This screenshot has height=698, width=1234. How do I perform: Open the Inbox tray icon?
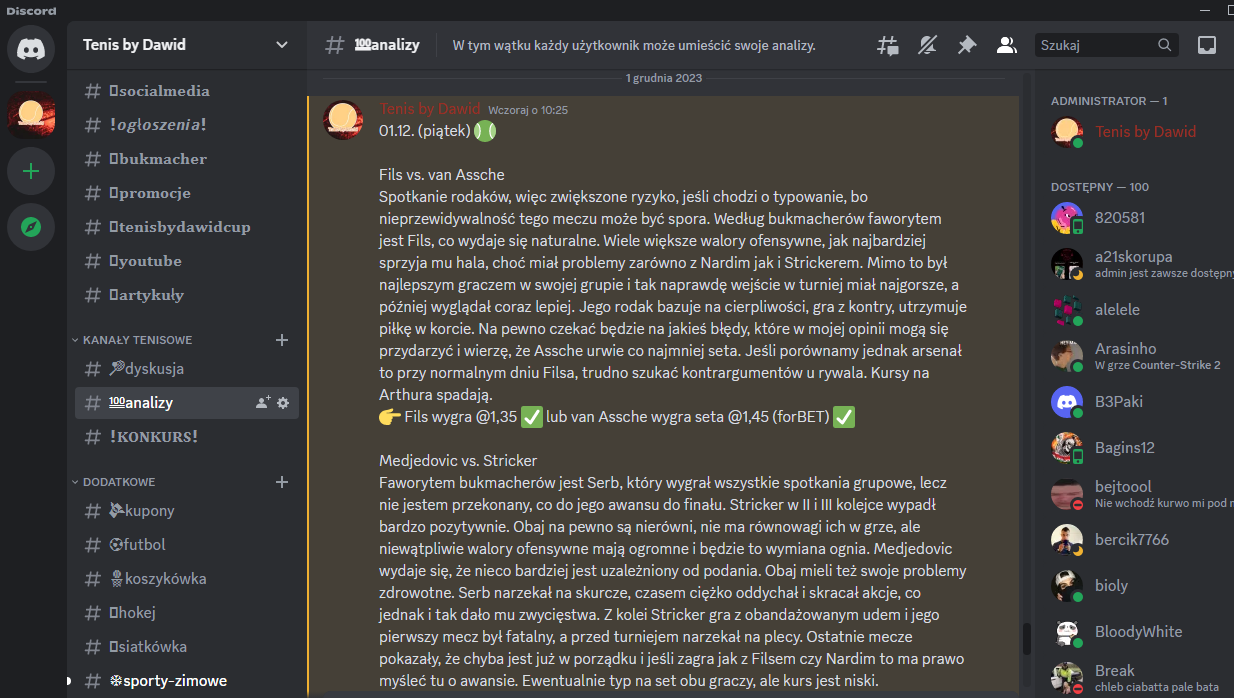point(1207,45)
